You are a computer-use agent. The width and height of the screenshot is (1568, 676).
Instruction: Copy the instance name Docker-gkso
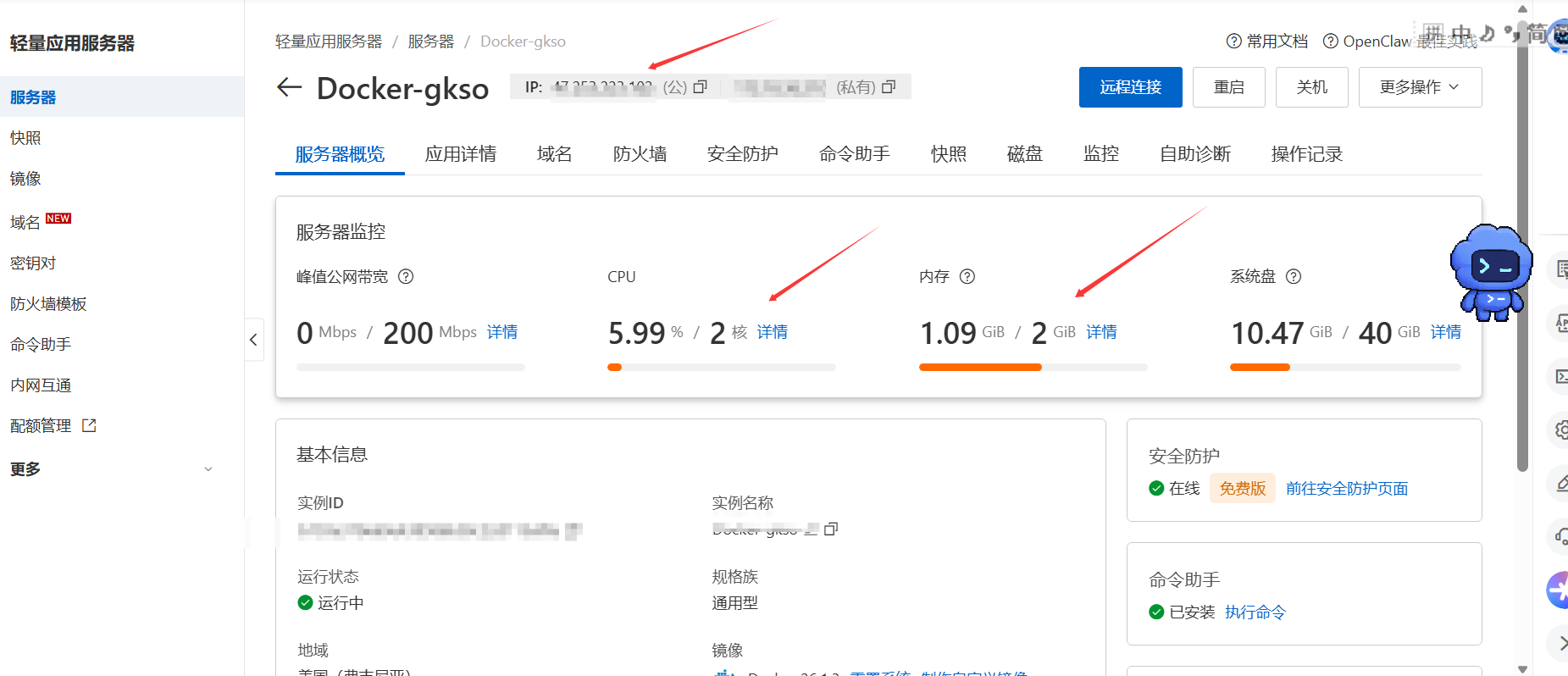[x=831, y=529]
